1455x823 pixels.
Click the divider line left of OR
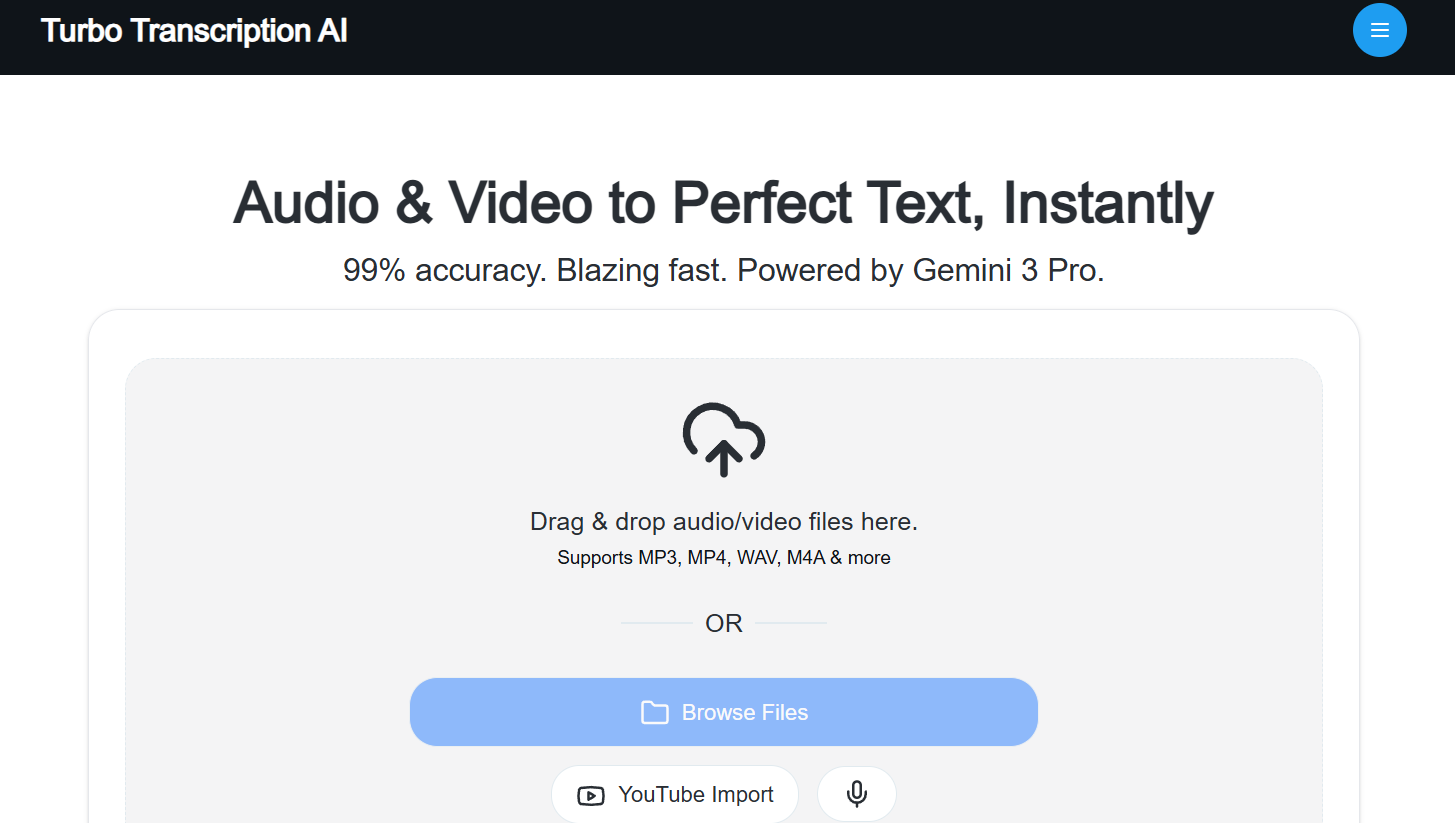pyautogui.click(x=657, y=623)
